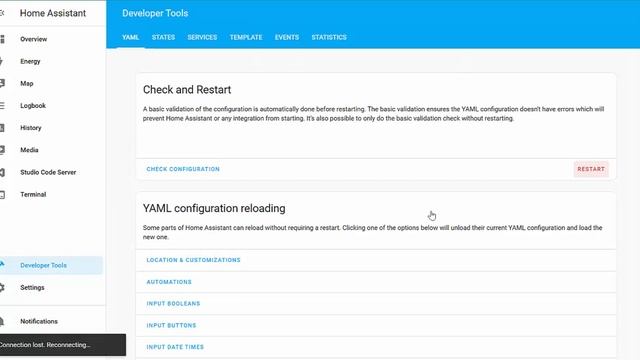This screenshot has width=640, height=360.
Task: Open the Logbook page
Action: pyautogui.click(x=33, y=106)
